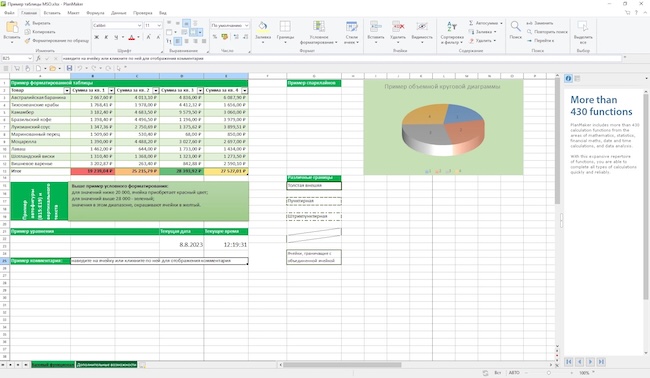Open the number format (По умолчанию) dropdown
Screen dimensions: 650x378
tap(246, 25)
